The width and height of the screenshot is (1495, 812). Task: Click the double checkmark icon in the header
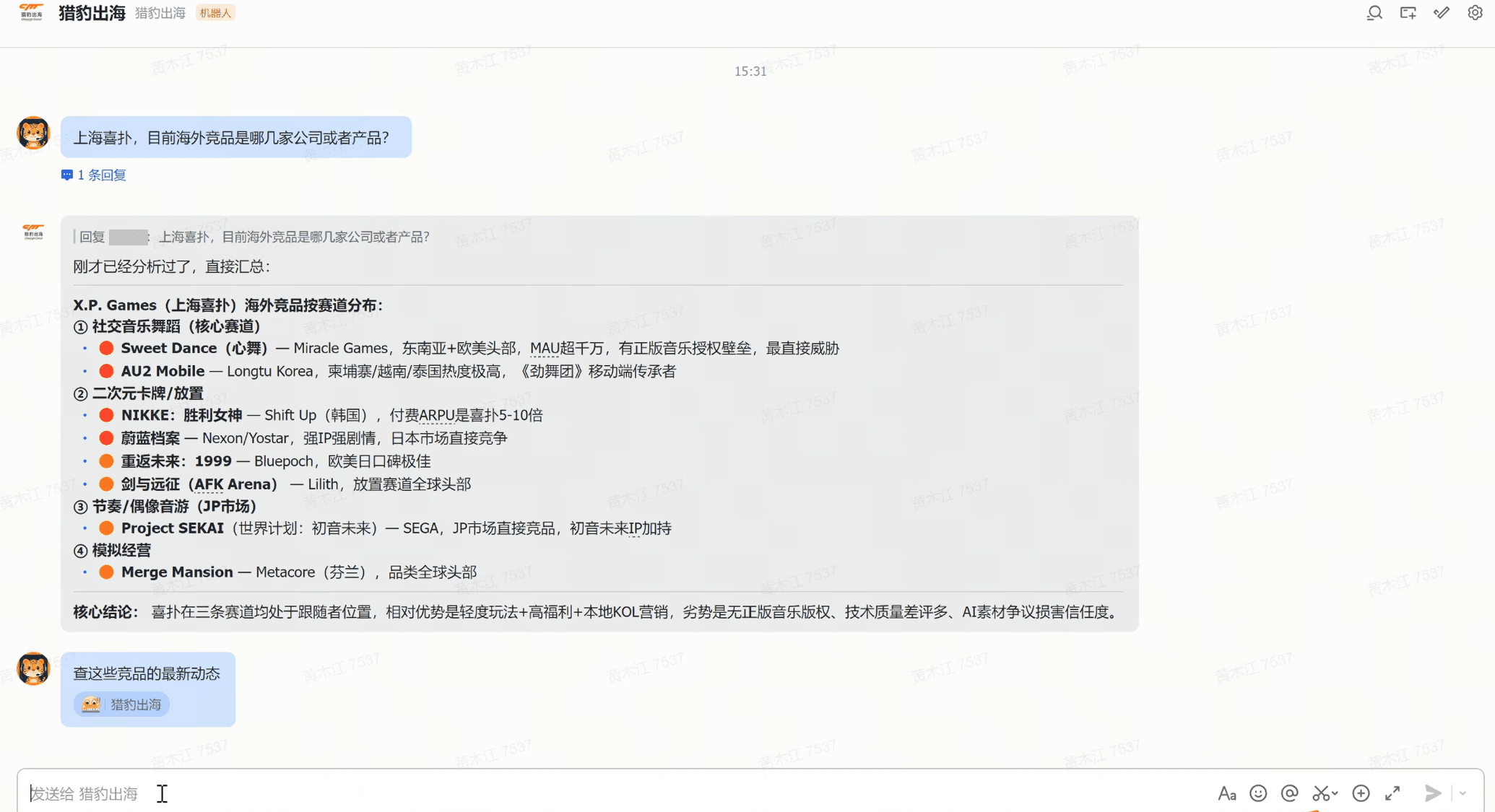[1442, 13]
